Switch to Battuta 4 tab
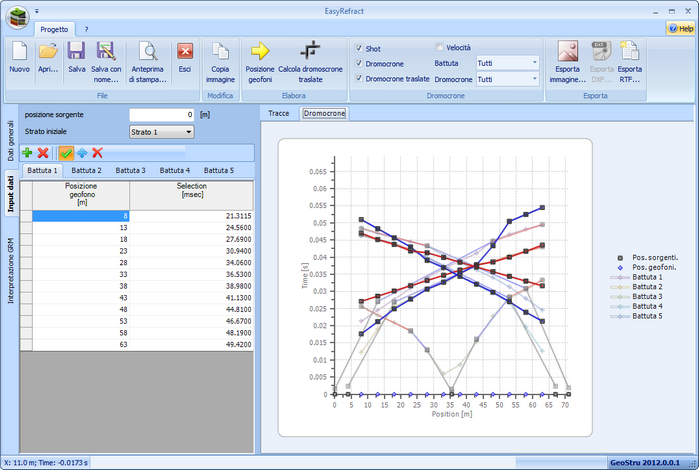 pyautogui.click(x=175, y=170)
